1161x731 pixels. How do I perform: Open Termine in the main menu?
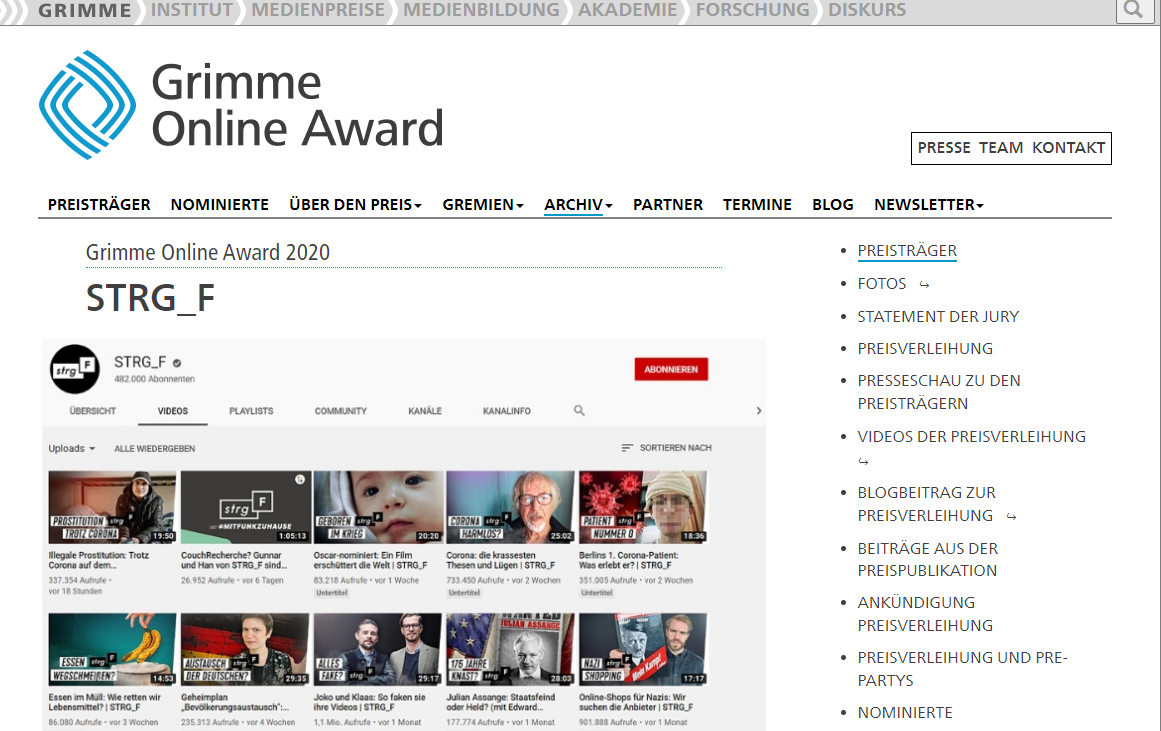757,204
